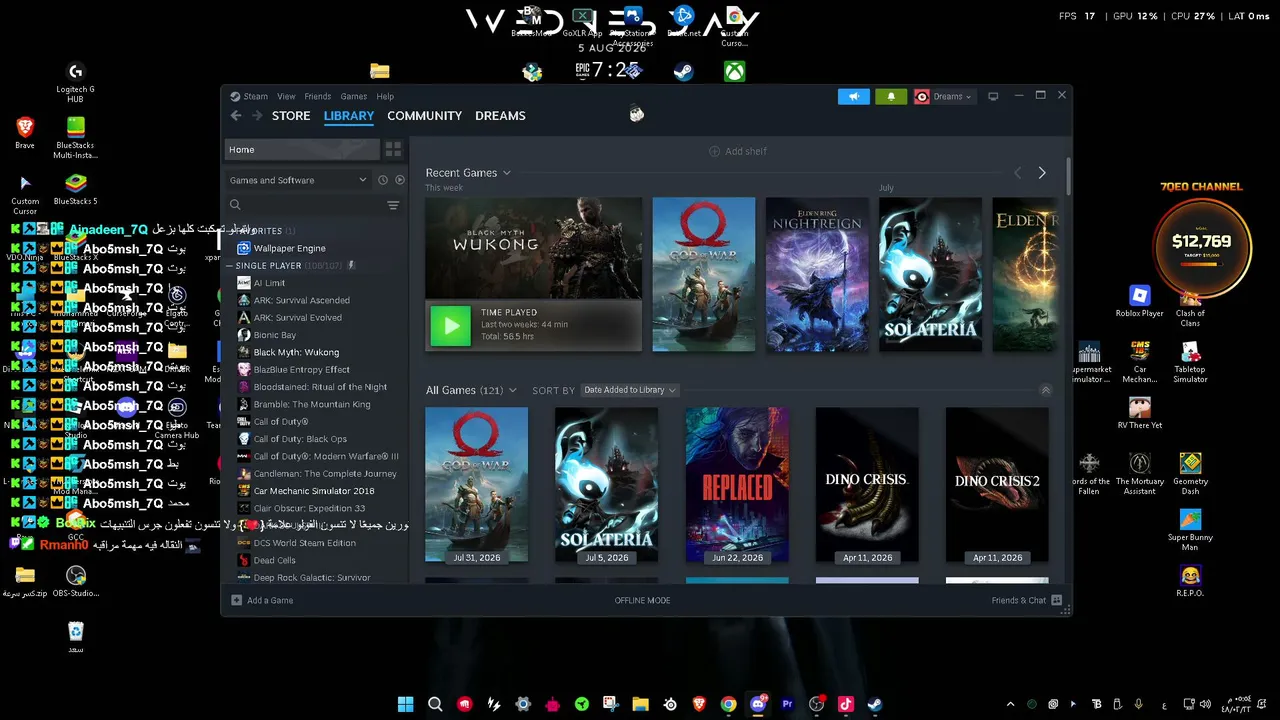Expand the Games and Software filter dropdown
1280x720 pixels.
tap(298, 180)
